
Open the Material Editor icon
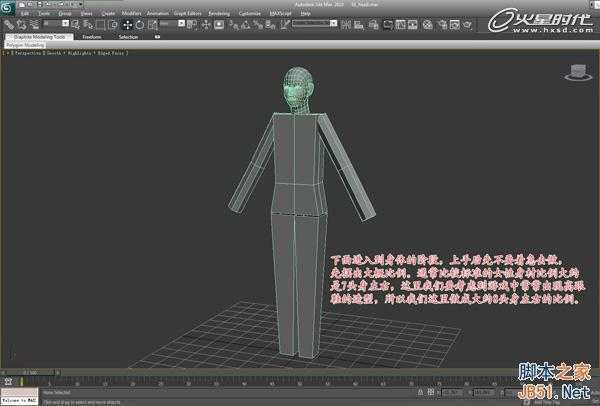427,25
